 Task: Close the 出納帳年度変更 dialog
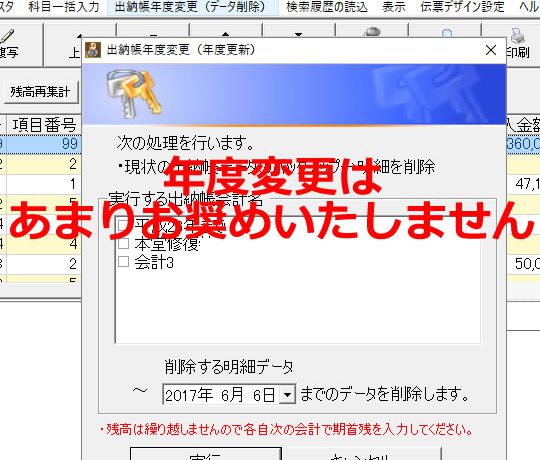point(491,50)
